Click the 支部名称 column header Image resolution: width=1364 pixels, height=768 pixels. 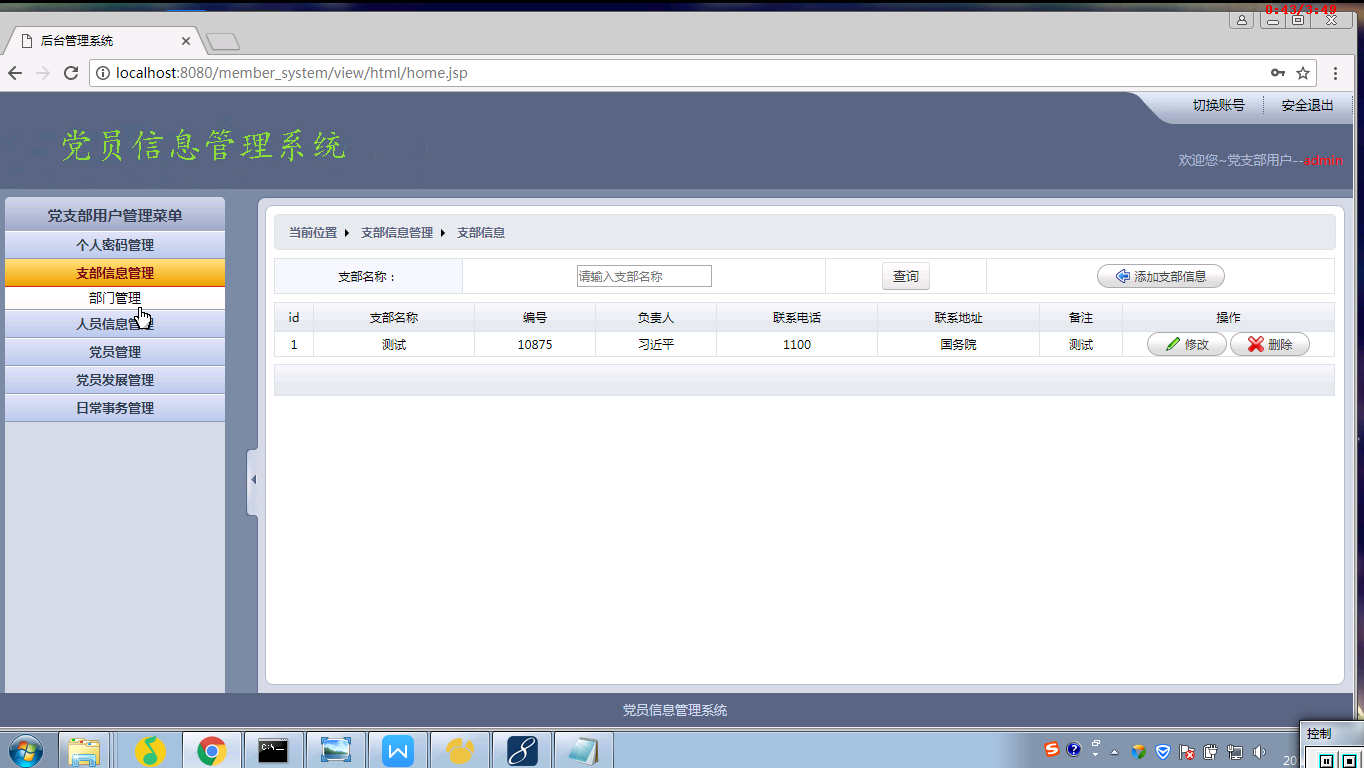click(394, 317)
